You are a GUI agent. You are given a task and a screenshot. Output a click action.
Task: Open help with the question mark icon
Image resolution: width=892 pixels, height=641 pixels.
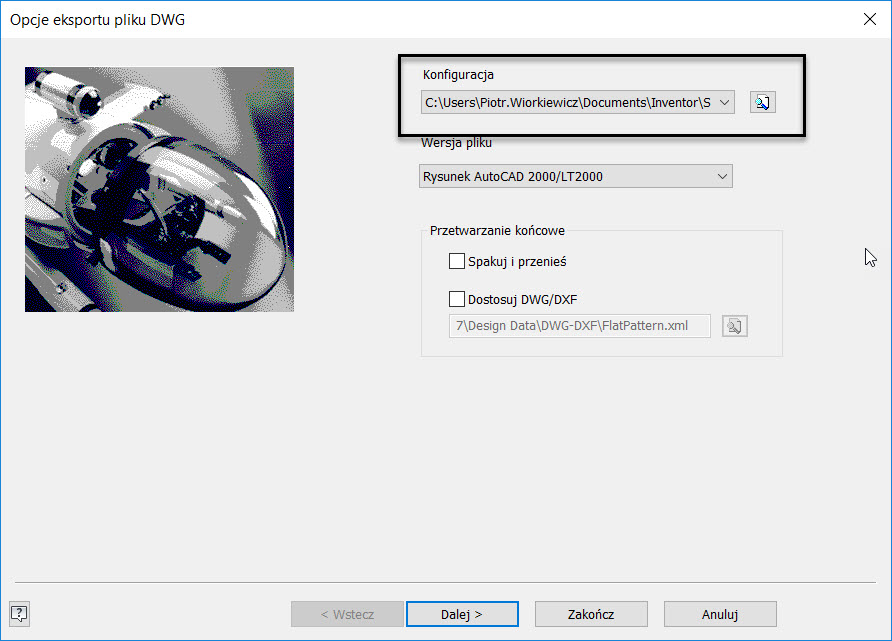(x=19, y=613)
